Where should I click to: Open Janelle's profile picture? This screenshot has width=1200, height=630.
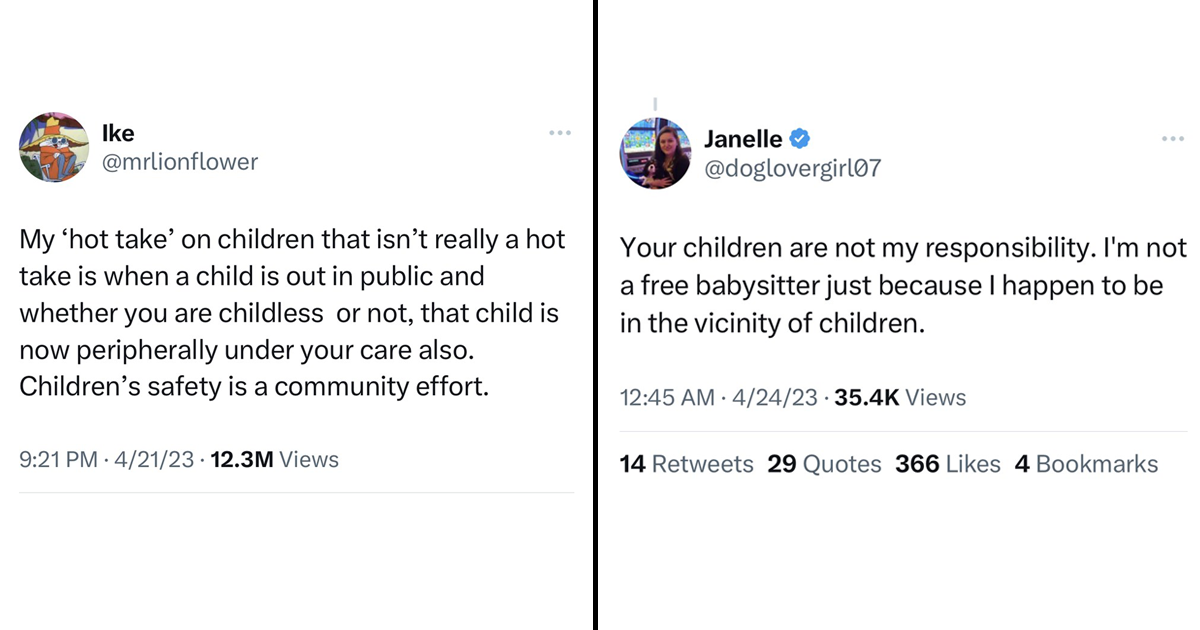pos(655,152)
